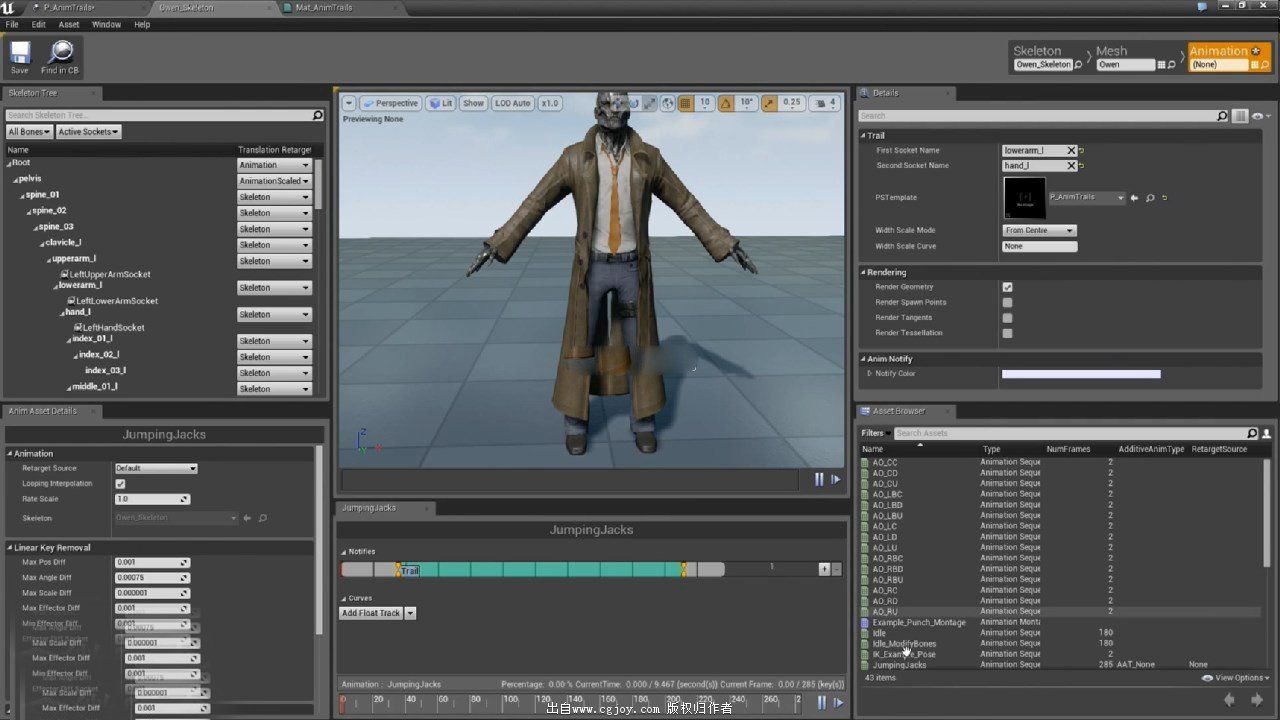Open pelvis AnimationScaled retarget dropdown
The width and height of the screenshot is (1280, 720).
pos(274,181)
